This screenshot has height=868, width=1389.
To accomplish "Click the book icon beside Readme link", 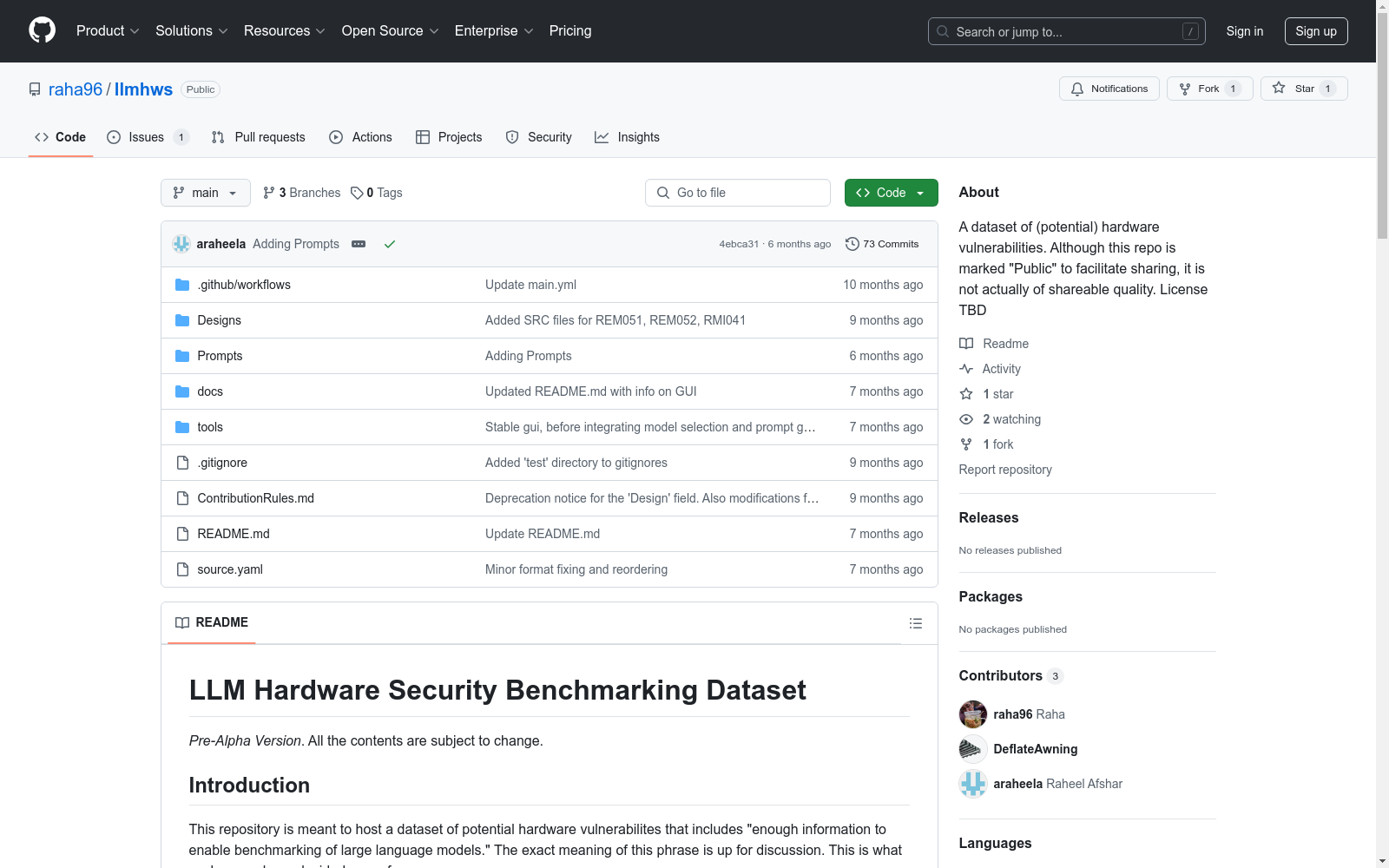I will coord(966,344).
